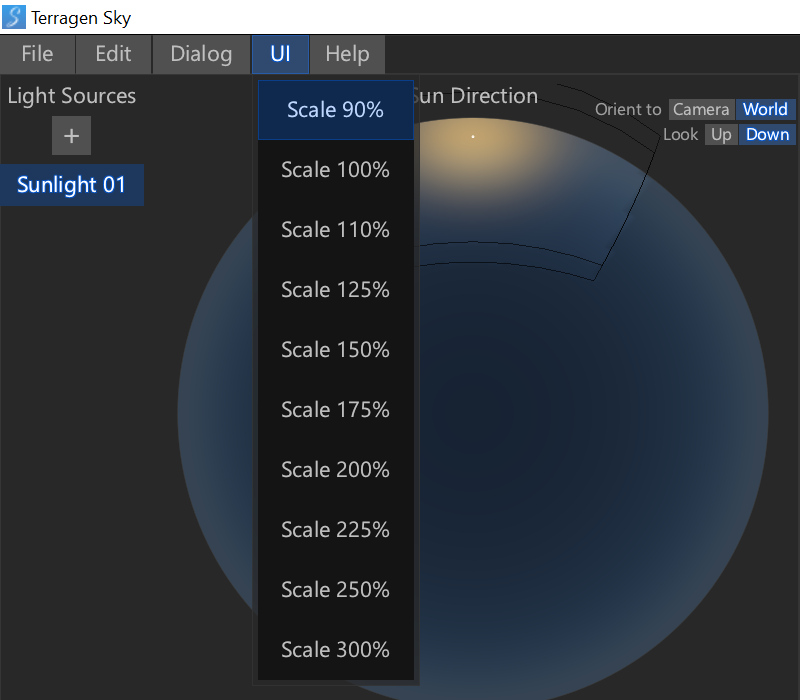Click the plus icon to add light source

71,136
